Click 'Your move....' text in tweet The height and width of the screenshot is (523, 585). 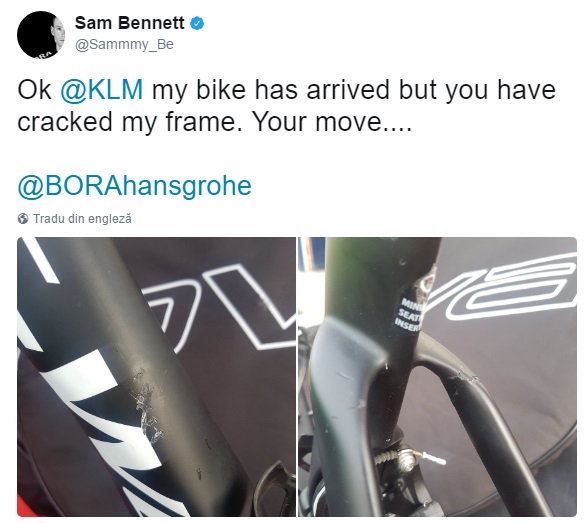[x=331, y=122]
